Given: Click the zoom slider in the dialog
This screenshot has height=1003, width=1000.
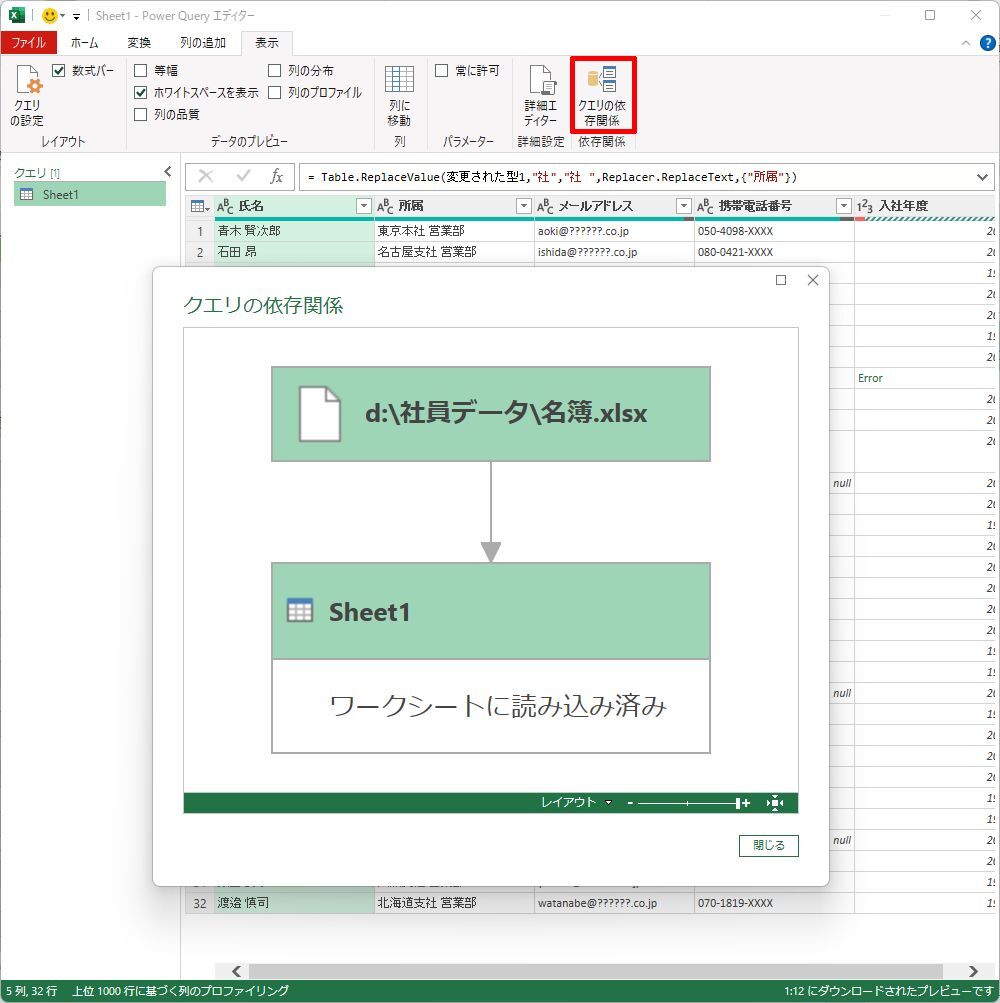Looking at the screenshot, I should point(690,803).
